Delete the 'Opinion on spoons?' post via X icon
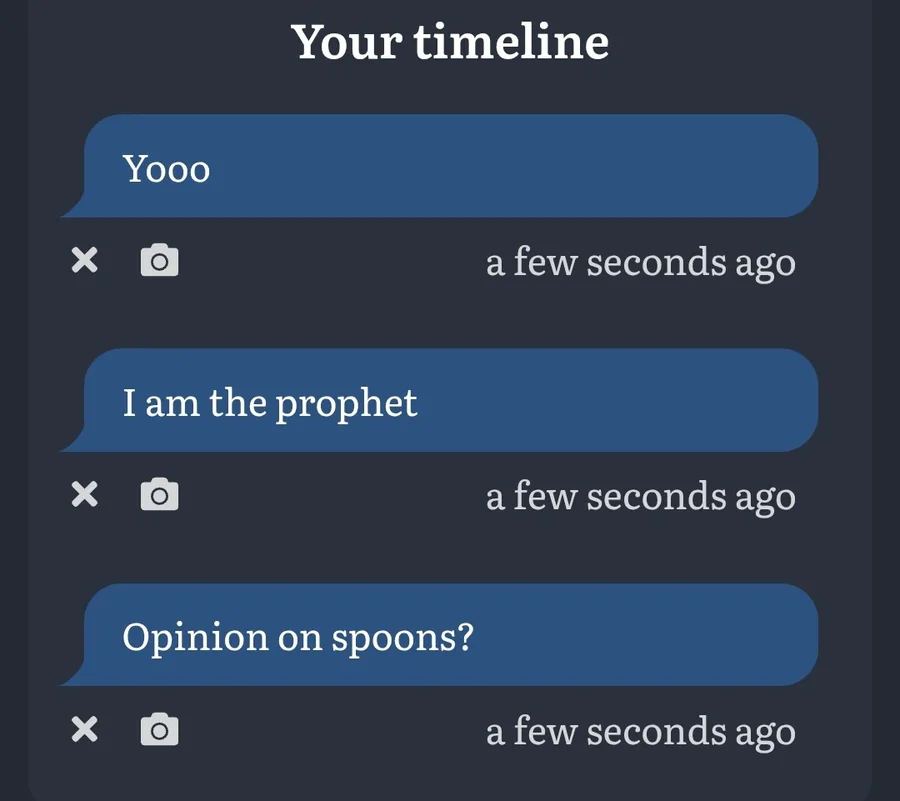This screenshot has width=900, height=801. point(84,729)
